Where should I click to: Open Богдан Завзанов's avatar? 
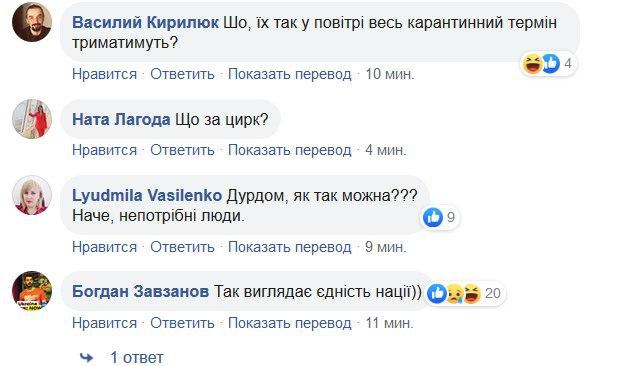pos(32,291)
